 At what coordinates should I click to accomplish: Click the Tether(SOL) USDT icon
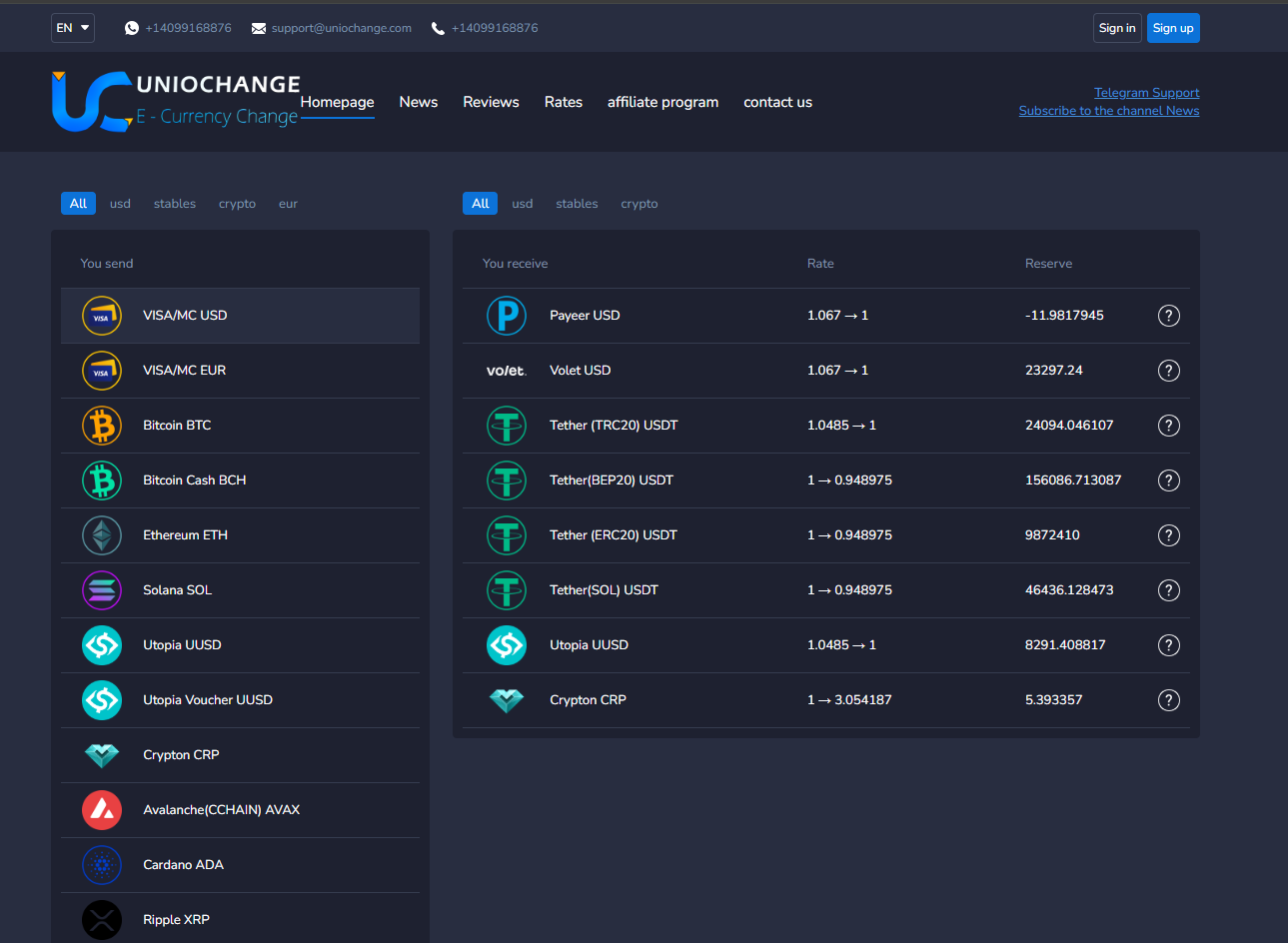[x=507, y=590]
